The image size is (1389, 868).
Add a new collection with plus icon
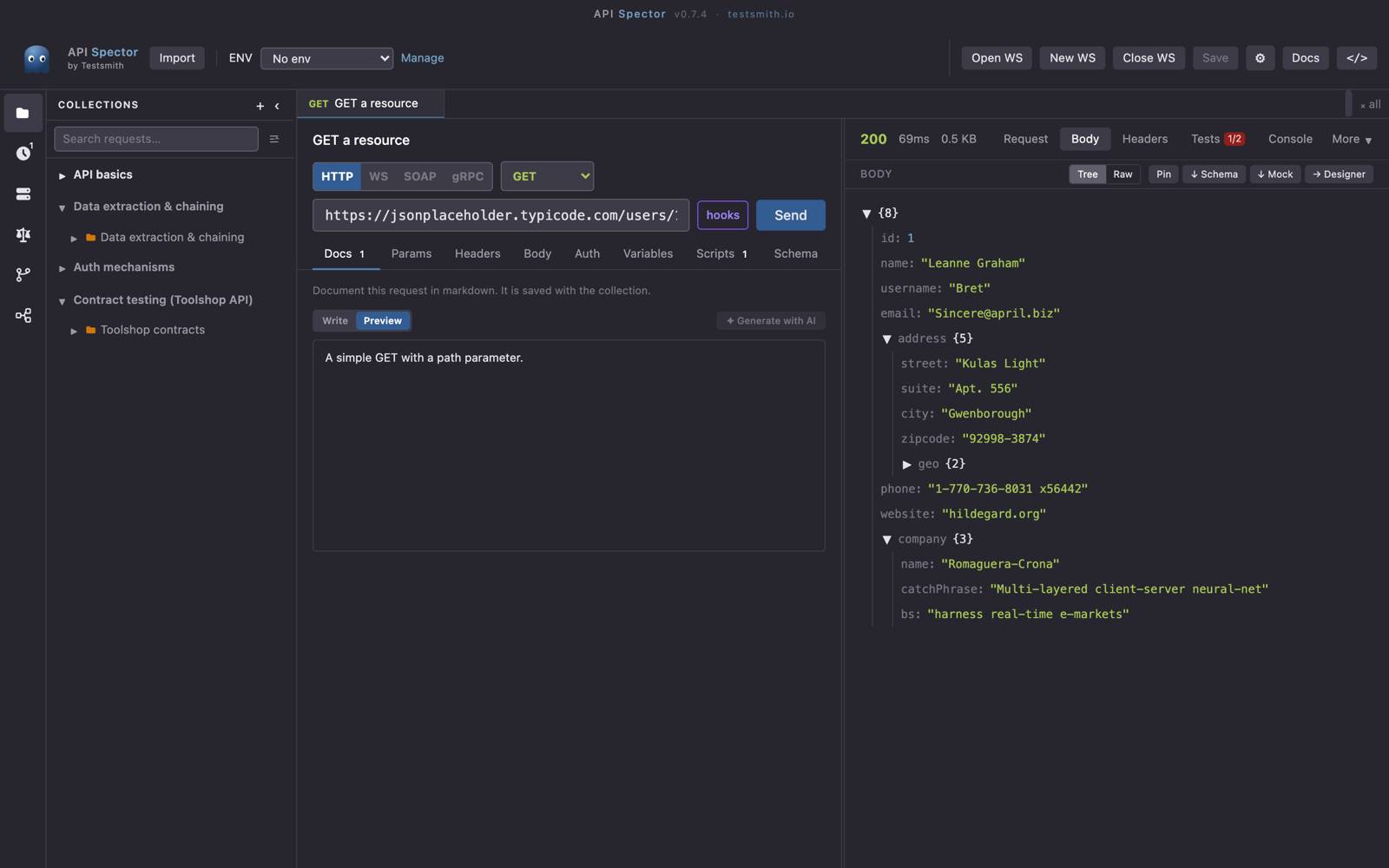point(260,106)
